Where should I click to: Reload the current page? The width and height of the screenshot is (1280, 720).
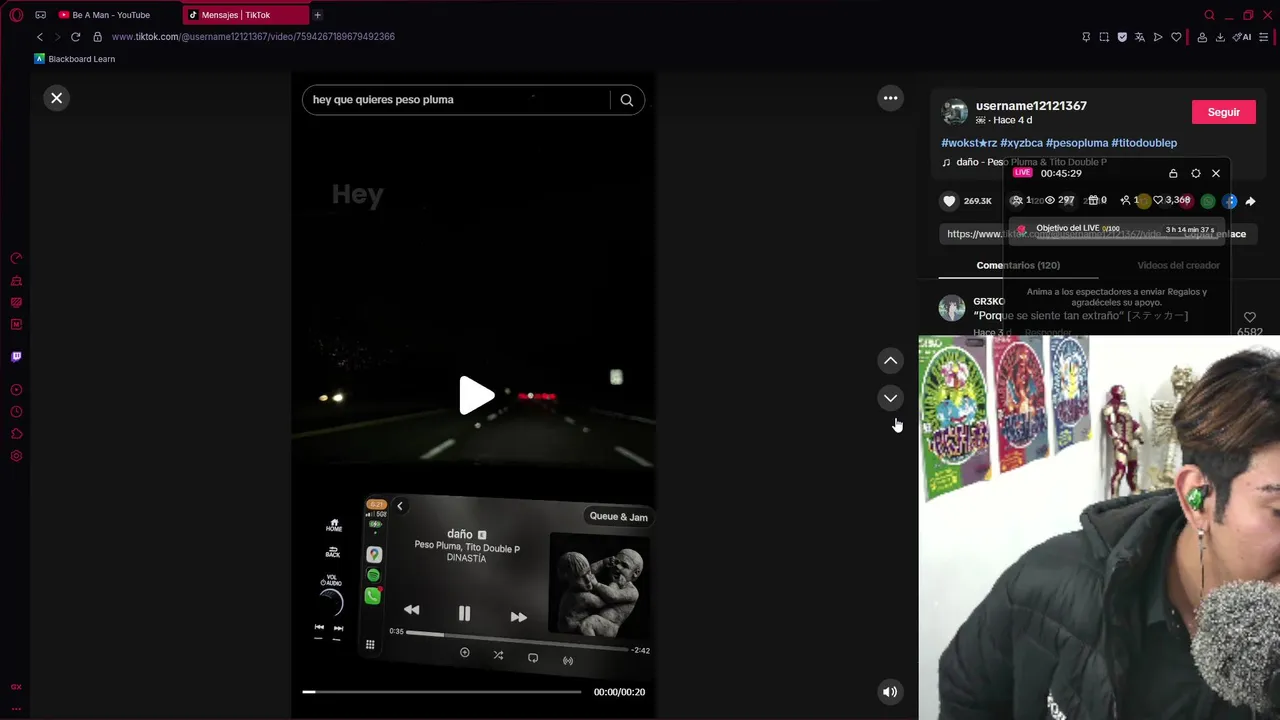[x=75, y=37]
